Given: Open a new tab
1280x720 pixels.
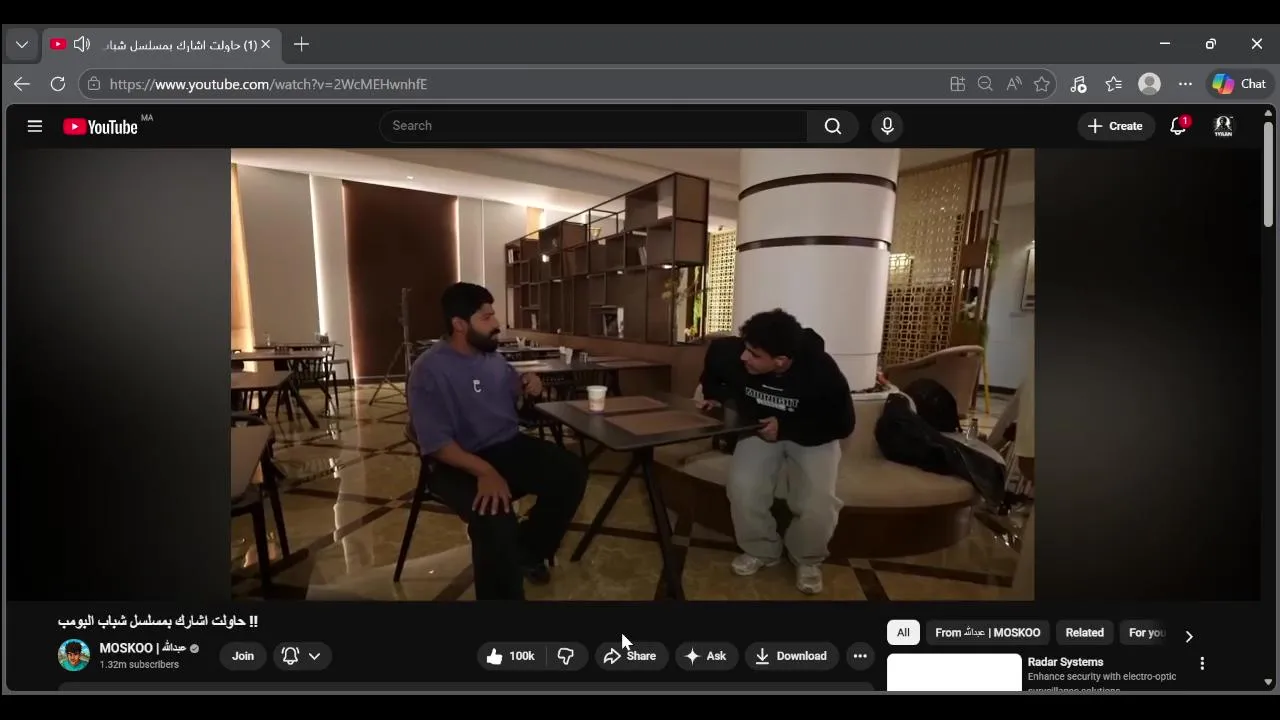Looking at the screenshot, I should coord(301,44).
